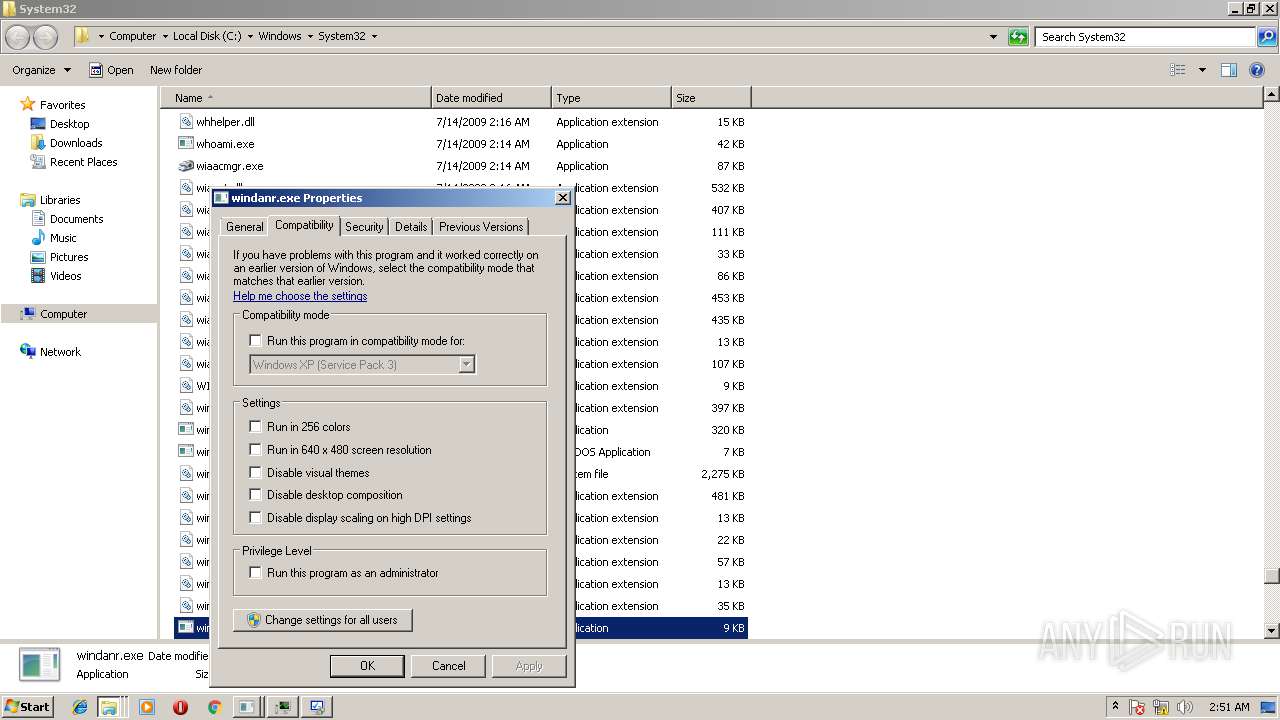The width and height of the screenshot is (1280, 720).
Task: Click the green Refresh button beside address bar
Action: pos(1018,37)
